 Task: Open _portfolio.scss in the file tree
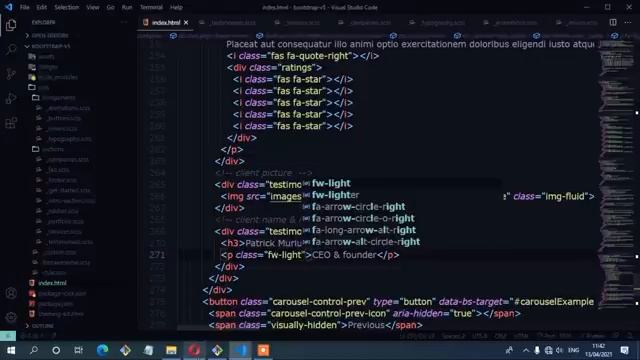click(65, 222)
